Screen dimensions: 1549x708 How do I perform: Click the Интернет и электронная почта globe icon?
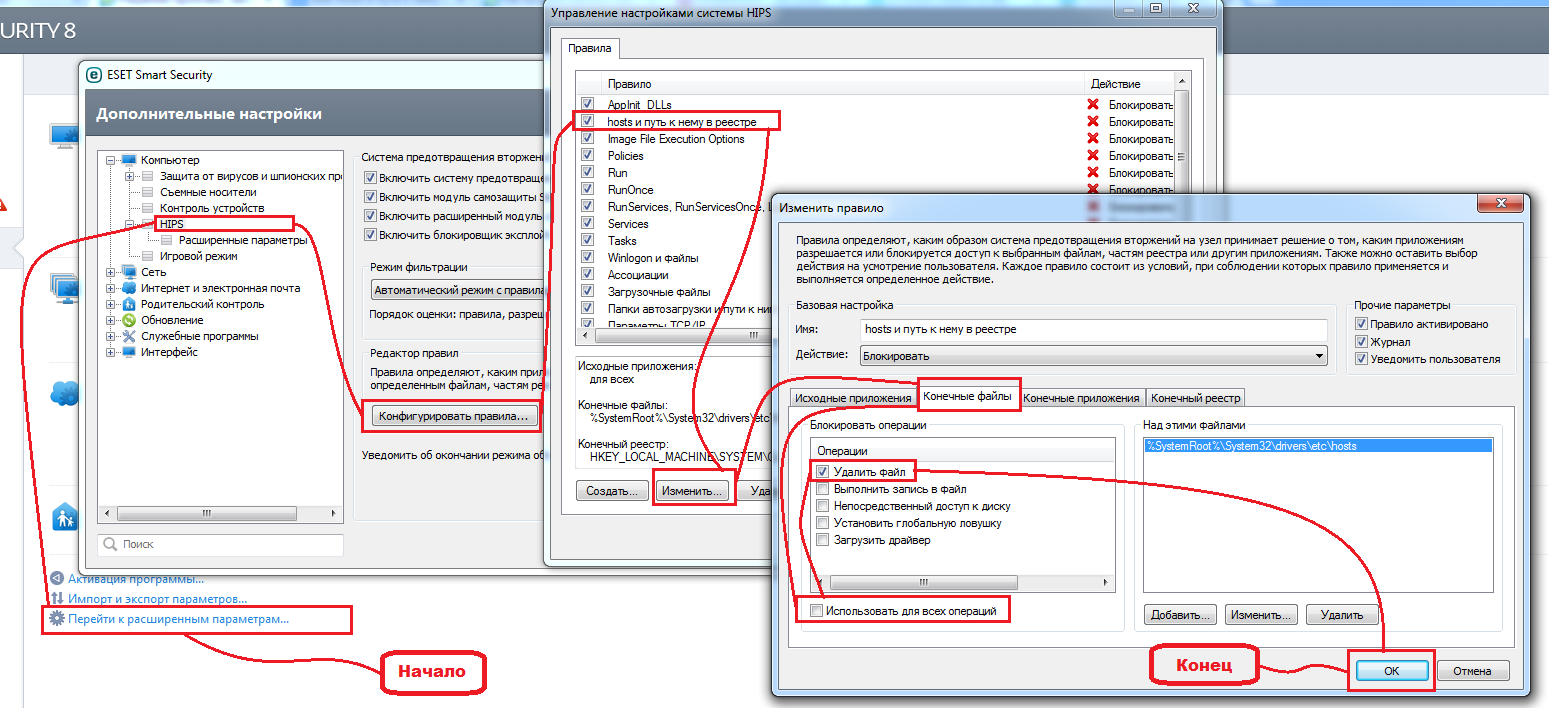[x=129, y=288]
